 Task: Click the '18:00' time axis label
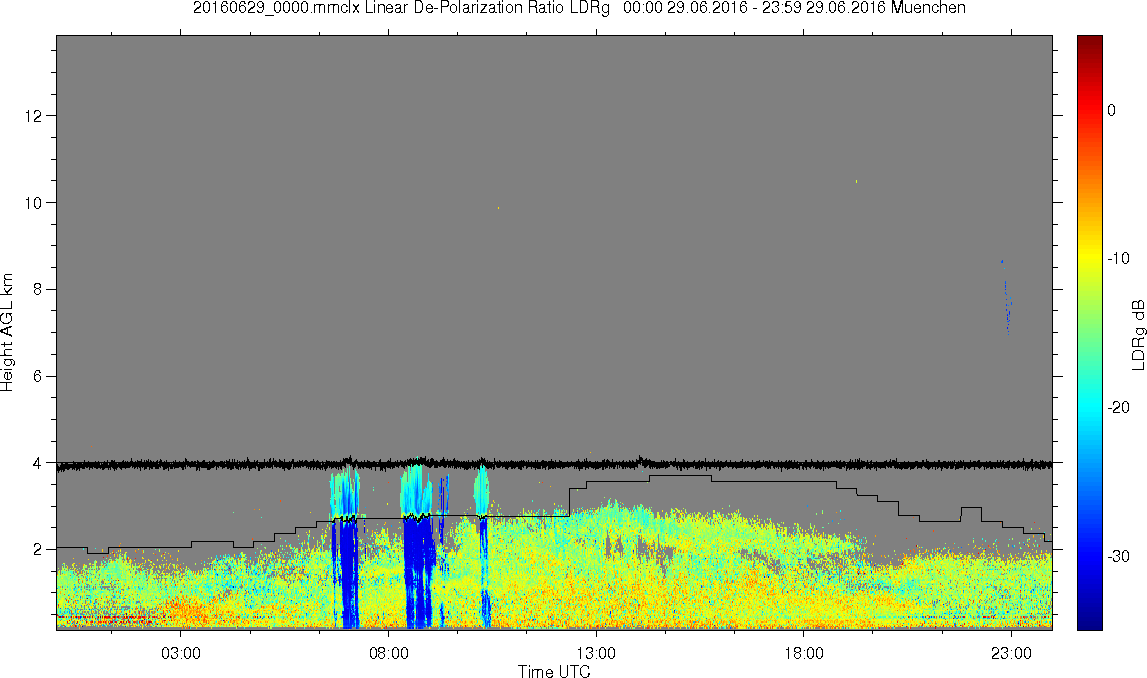coord(804,653)
